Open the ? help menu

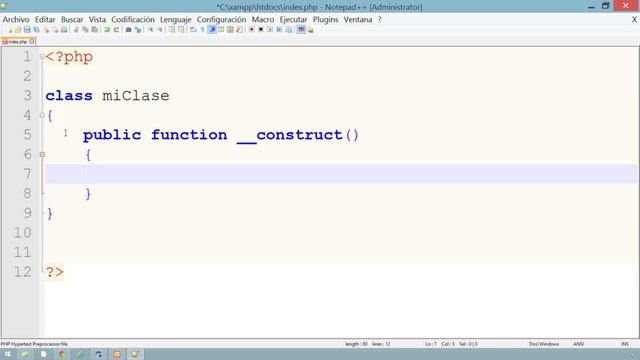(379, 20)
